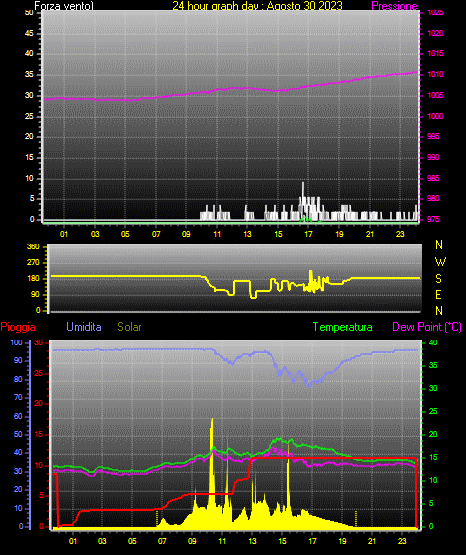Click the yellow 90 wind direction axis value
This screenshot has height=555, width=466.
36,294
